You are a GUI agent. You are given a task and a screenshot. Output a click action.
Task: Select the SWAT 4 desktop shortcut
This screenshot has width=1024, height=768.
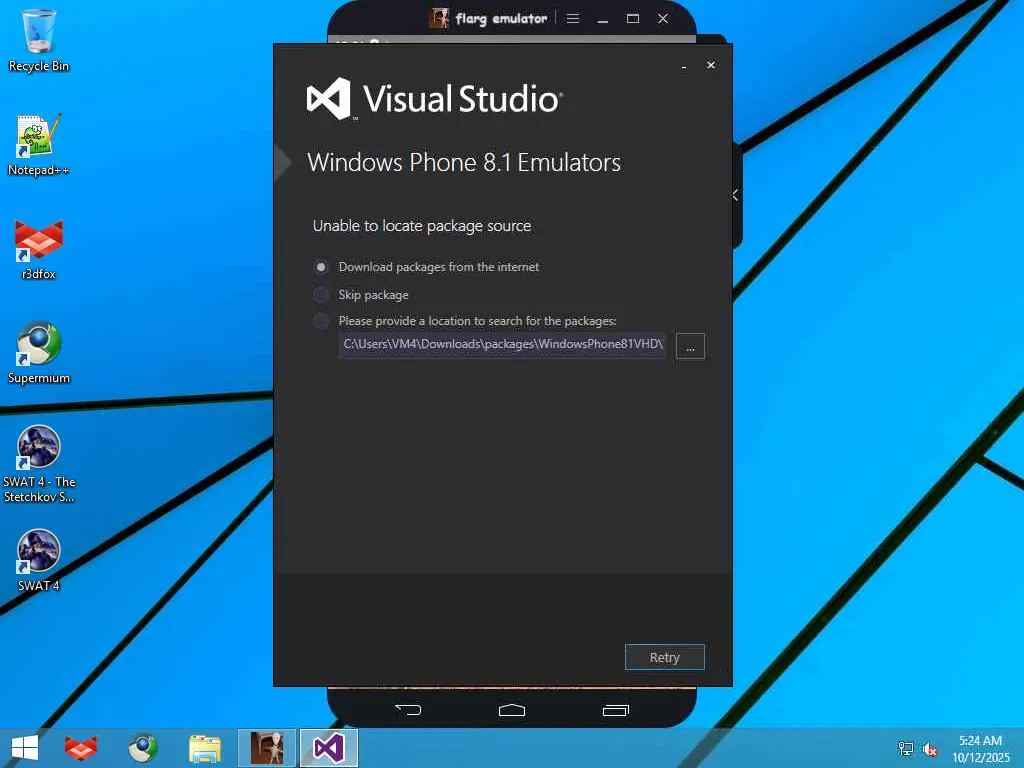click(39, 561)
